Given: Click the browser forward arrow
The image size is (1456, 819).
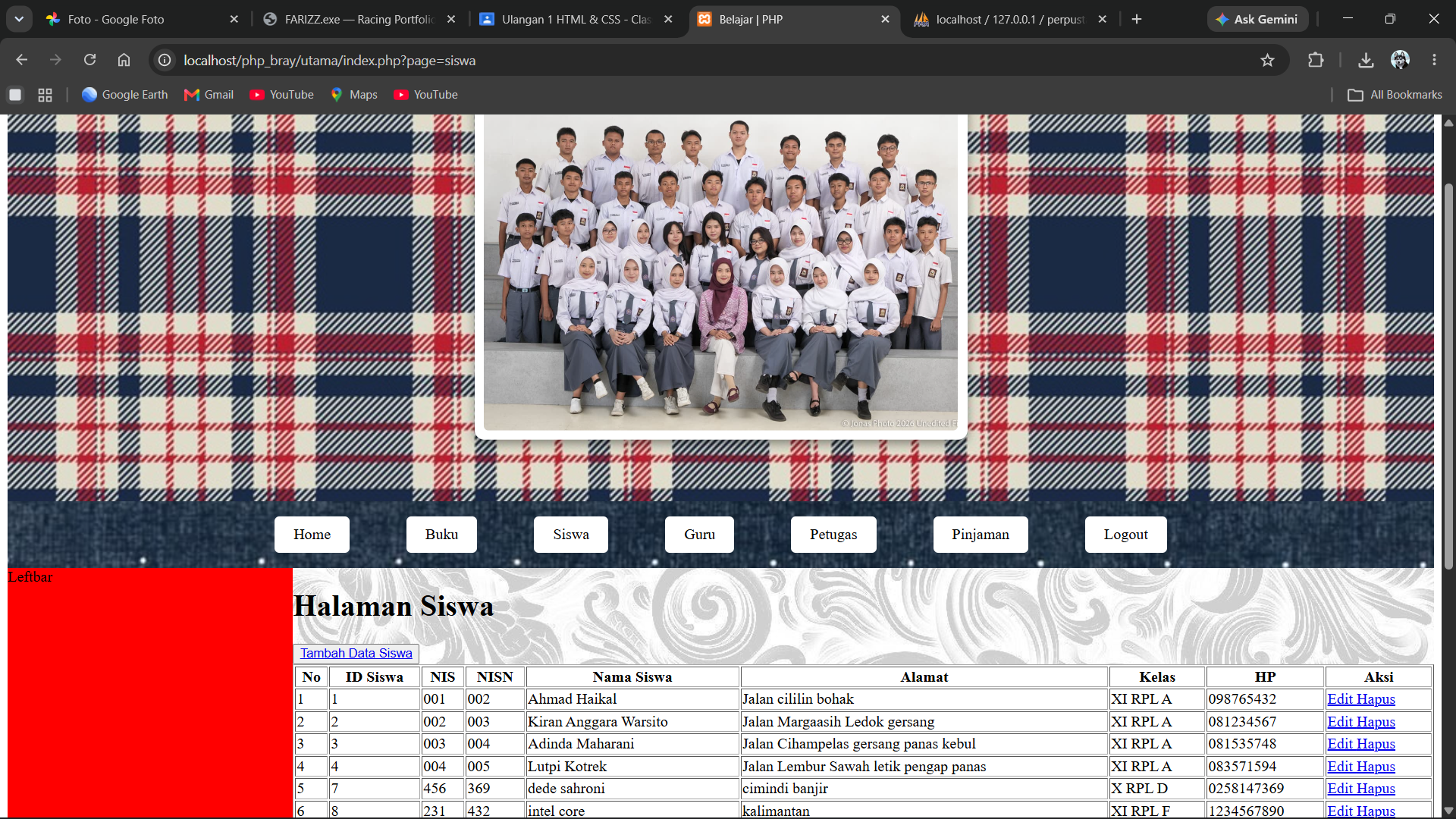Looking at the screenshot, I should tap(55, 60).
